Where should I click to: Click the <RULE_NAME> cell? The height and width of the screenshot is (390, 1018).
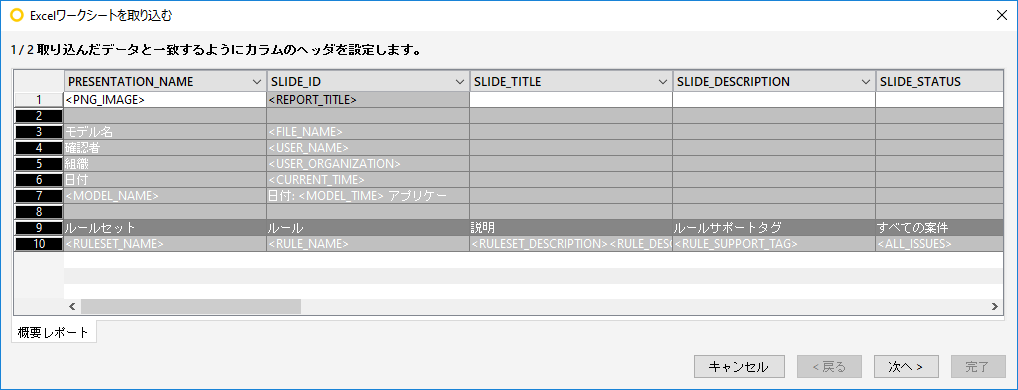click(368, 244)
